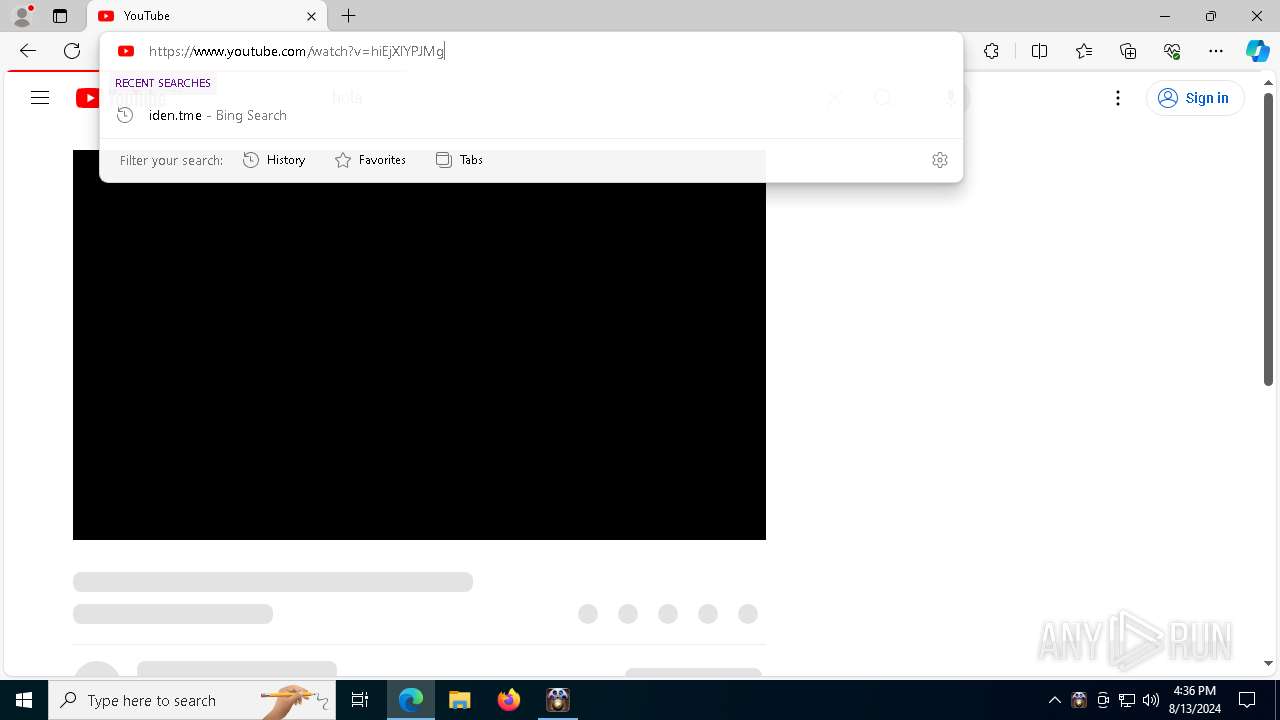Click the vertical page scrollbar thumb
Viewport: 1280px width, 720px height.
tap(1268, 238)
